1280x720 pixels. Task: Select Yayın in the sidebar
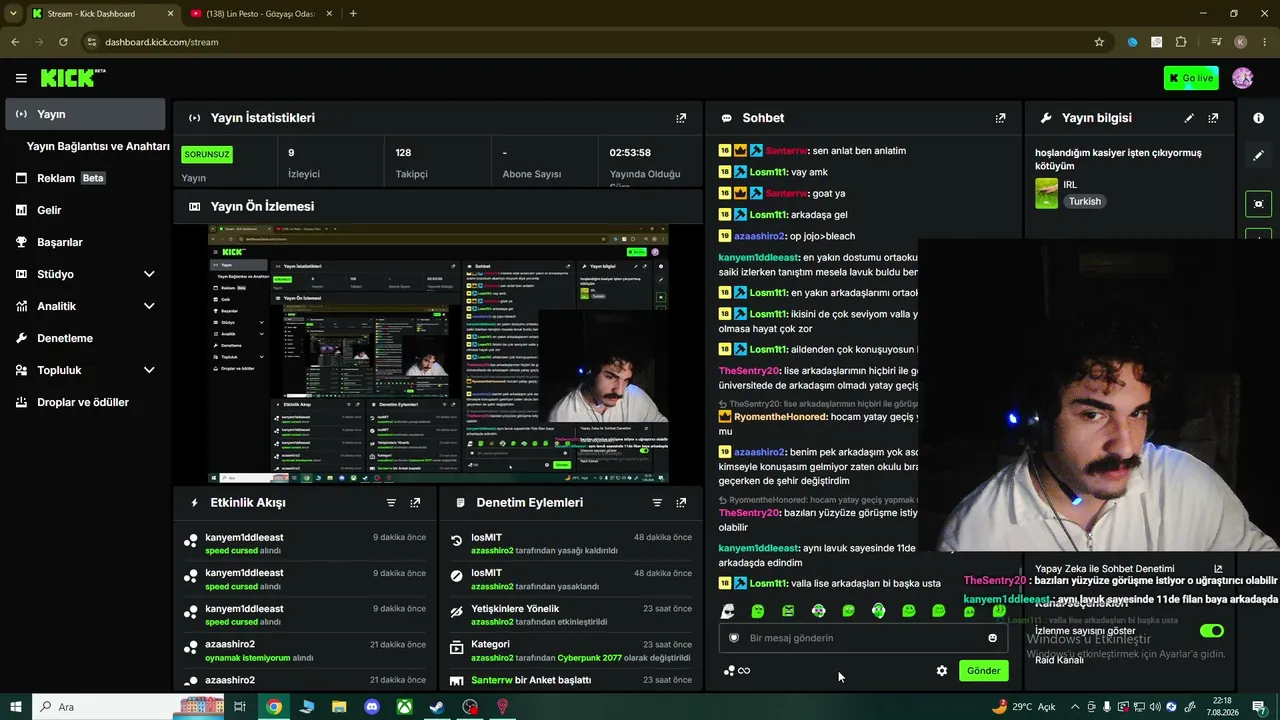point(85,114)
